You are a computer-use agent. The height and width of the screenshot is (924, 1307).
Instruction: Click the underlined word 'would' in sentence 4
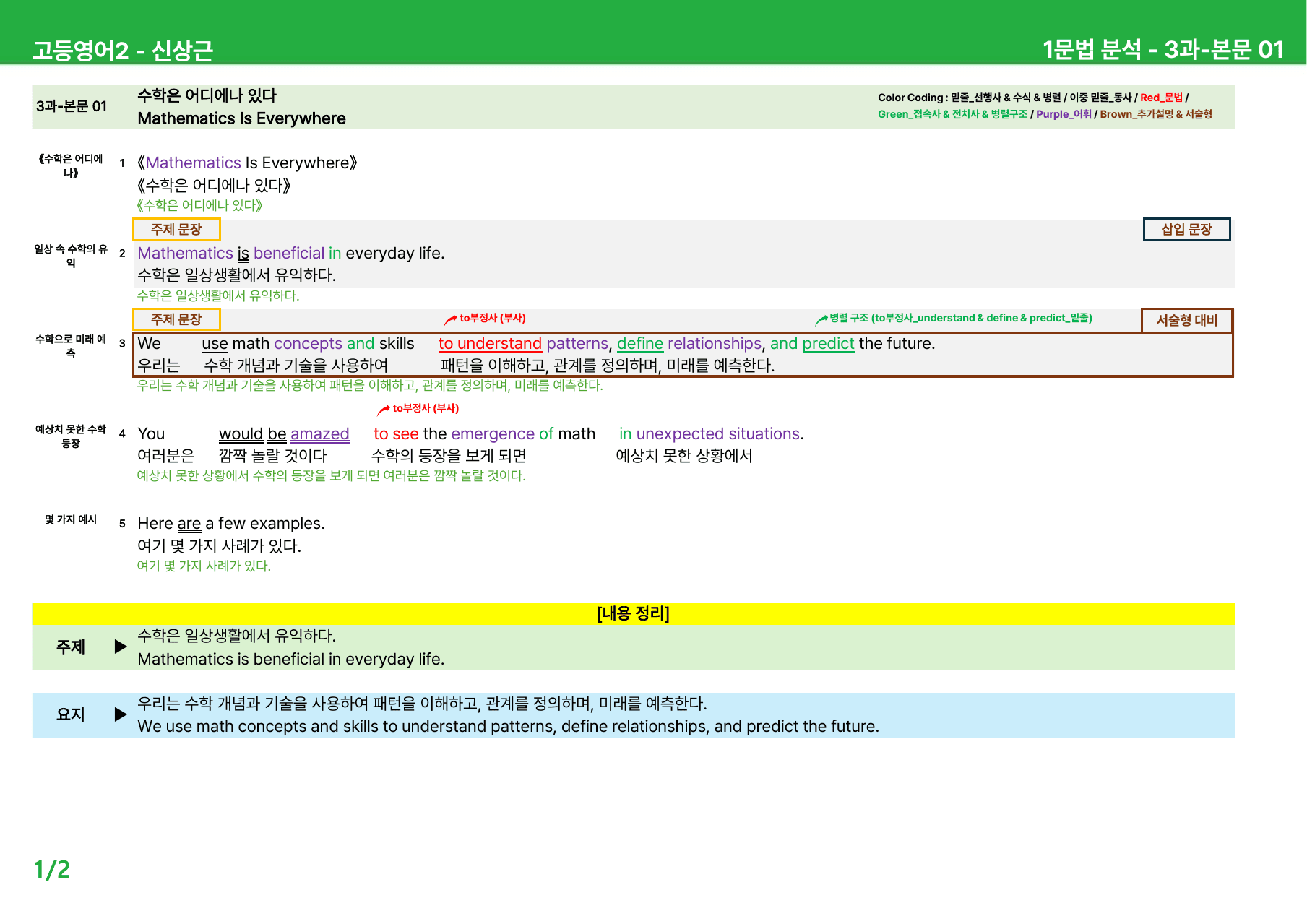pyautogui.click(x=241, y=434)
